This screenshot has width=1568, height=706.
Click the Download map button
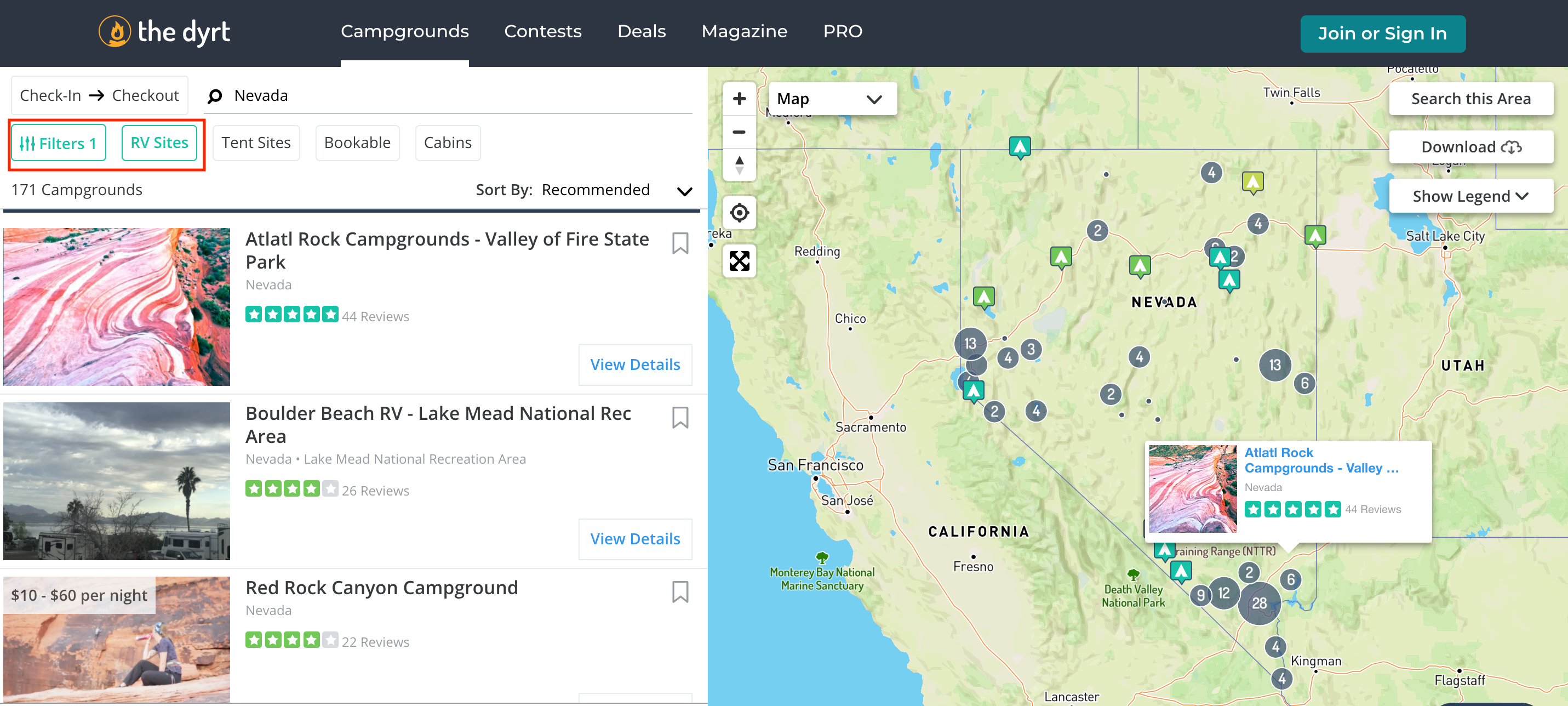coord(1470,147)
